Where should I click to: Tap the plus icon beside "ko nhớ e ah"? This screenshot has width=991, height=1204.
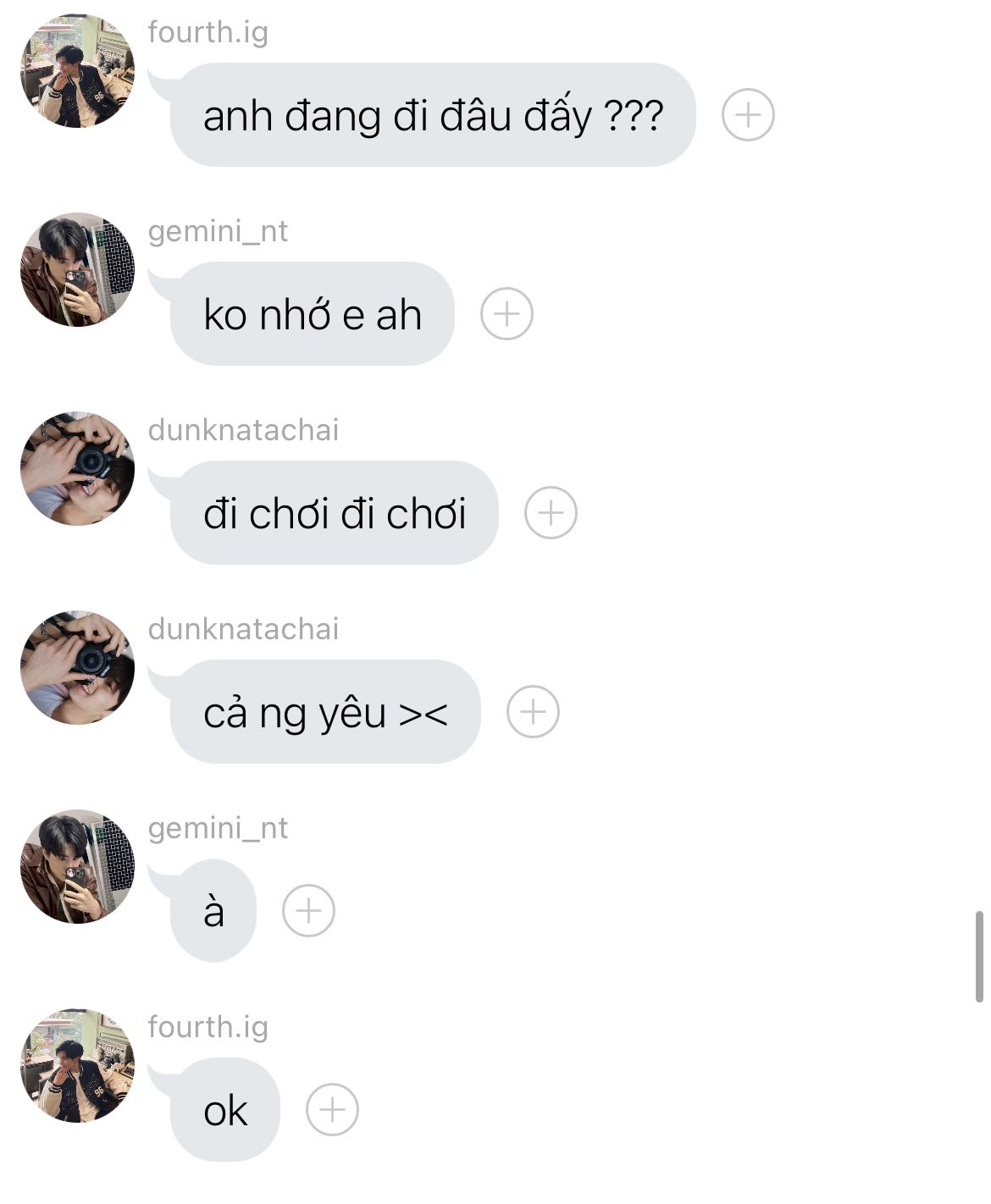[507, 314]
